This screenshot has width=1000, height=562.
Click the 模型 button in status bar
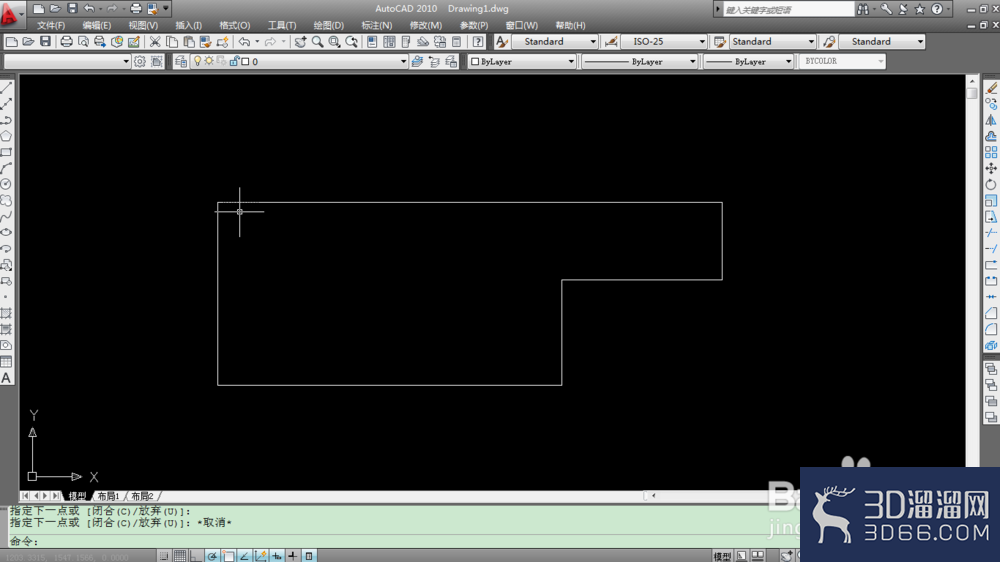(722, 556)
